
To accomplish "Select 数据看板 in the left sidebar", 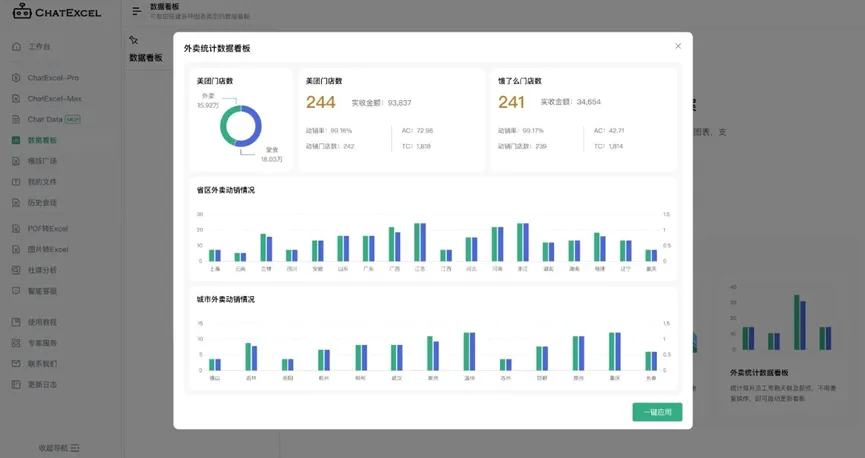I will (42, 140).
